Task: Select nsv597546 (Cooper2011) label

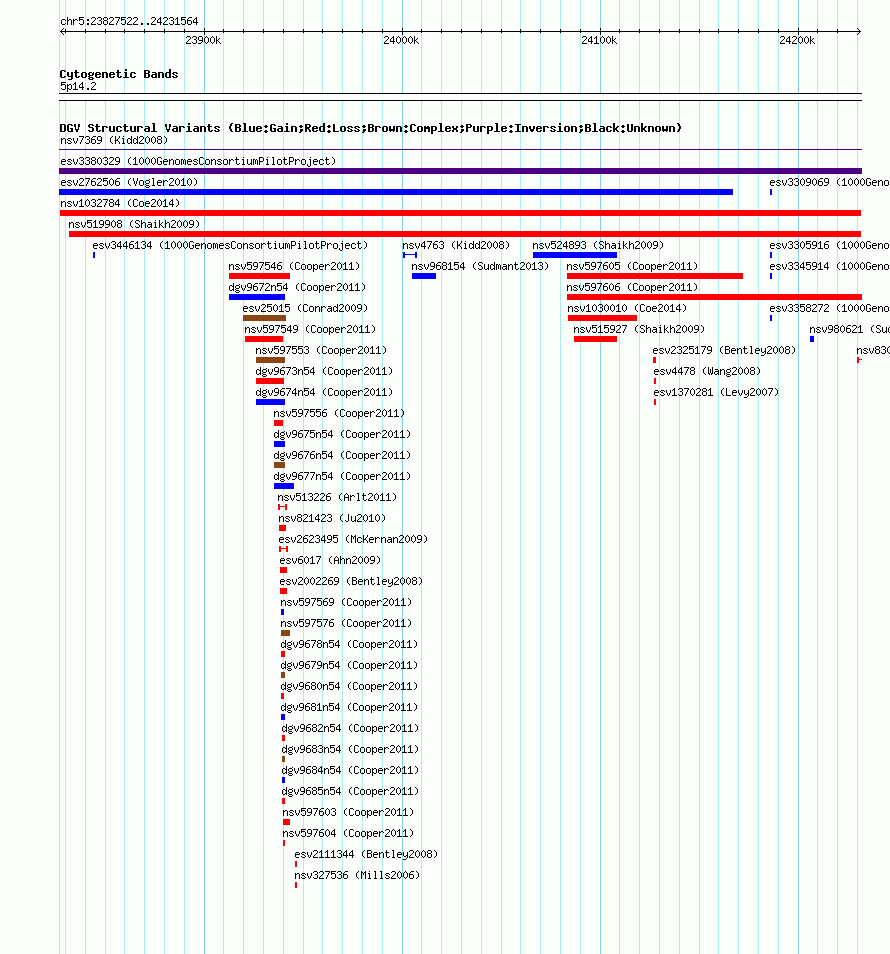Action: click(294, 266)
